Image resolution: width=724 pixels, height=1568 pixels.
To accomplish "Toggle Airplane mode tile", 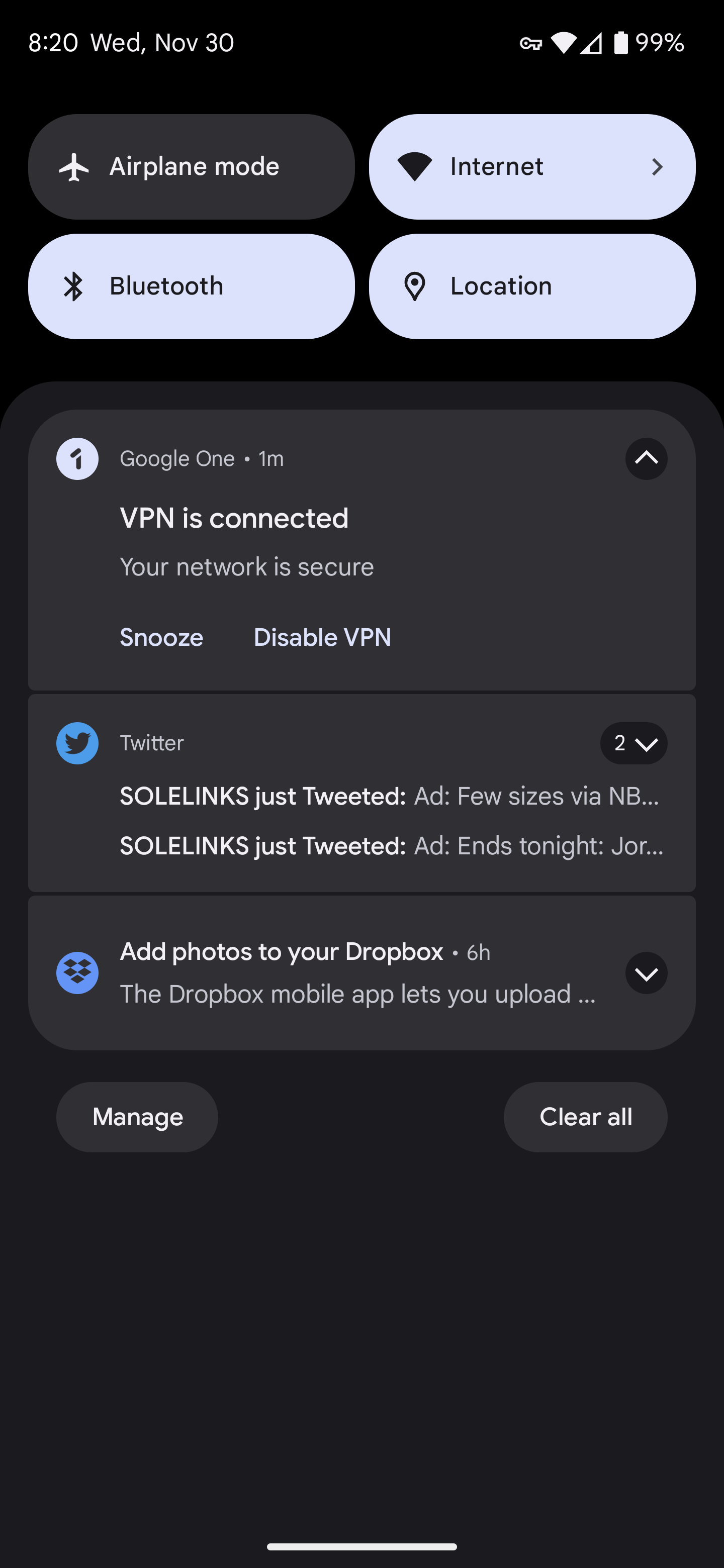I will coord(191,167).
